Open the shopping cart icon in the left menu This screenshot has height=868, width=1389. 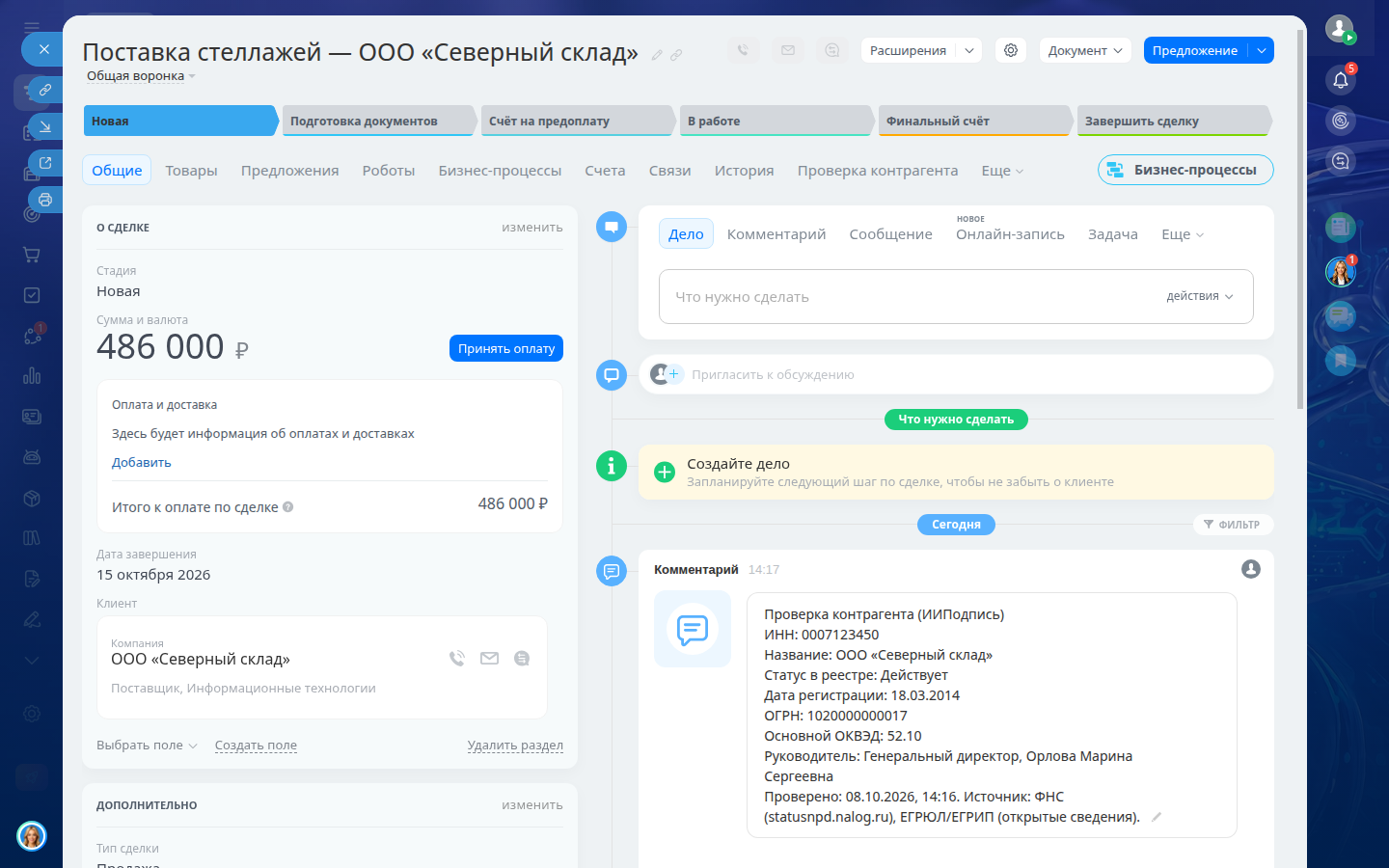click(32, 255)
